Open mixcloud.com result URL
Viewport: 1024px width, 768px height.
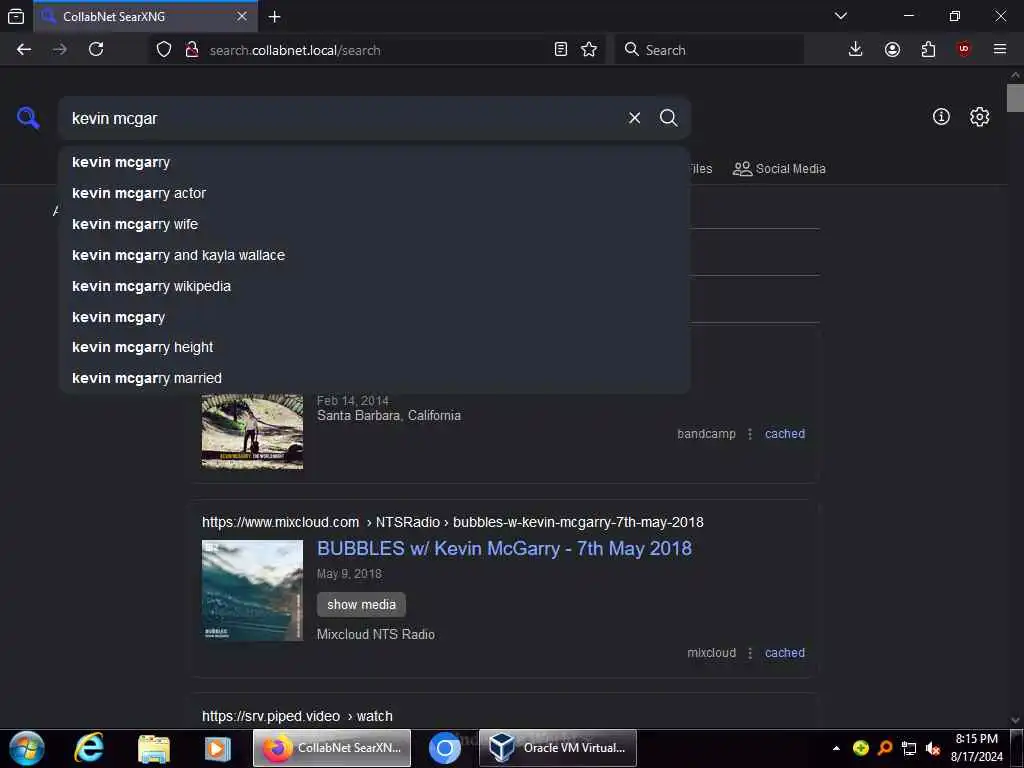453,522
